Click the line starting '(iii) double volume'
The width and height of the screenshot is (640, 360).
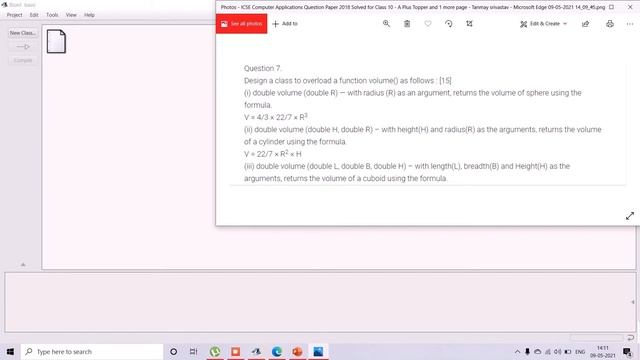407,166
